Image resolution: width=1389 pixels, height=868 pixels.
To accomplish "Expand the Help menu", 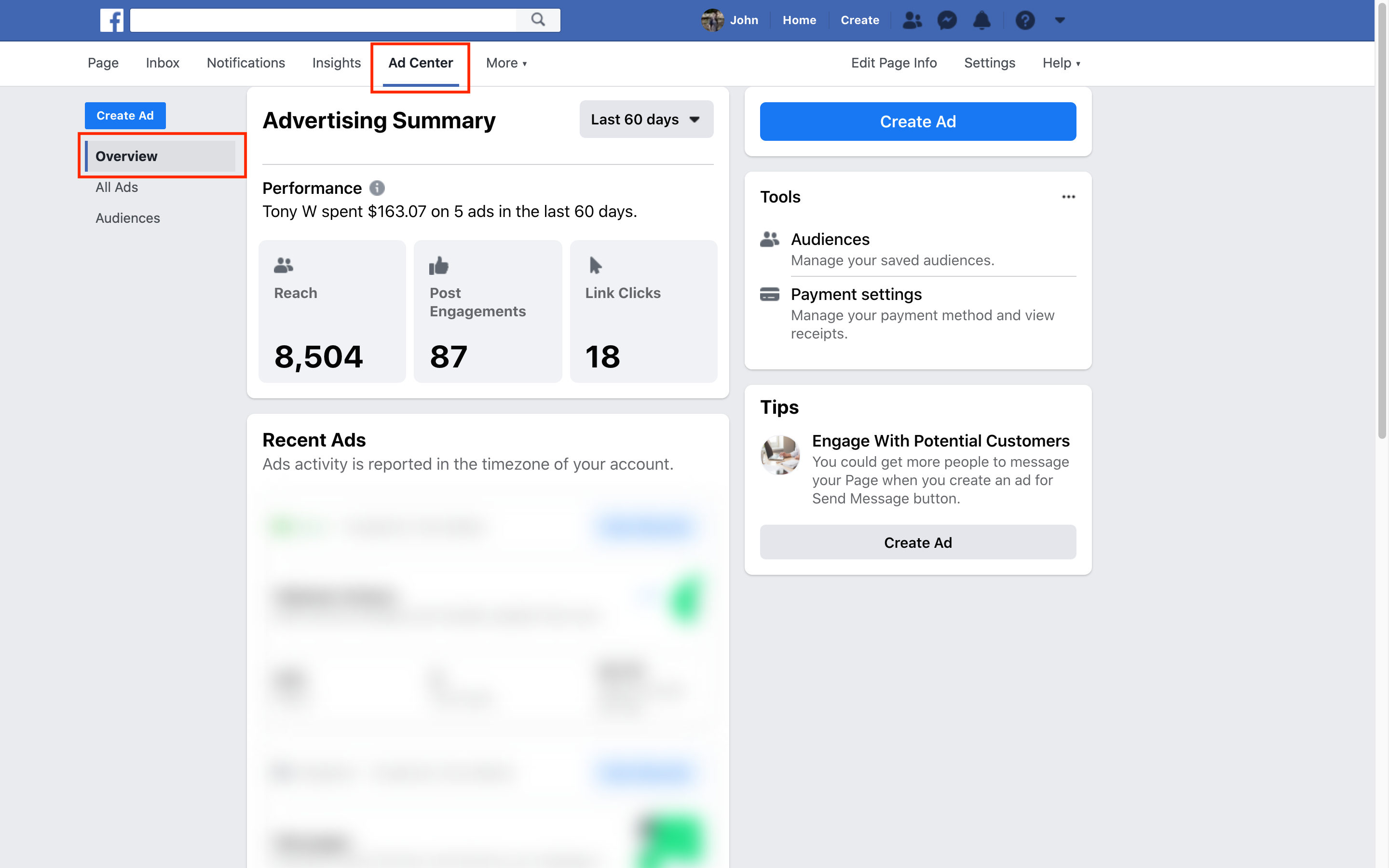I will tap(1062, 63).
